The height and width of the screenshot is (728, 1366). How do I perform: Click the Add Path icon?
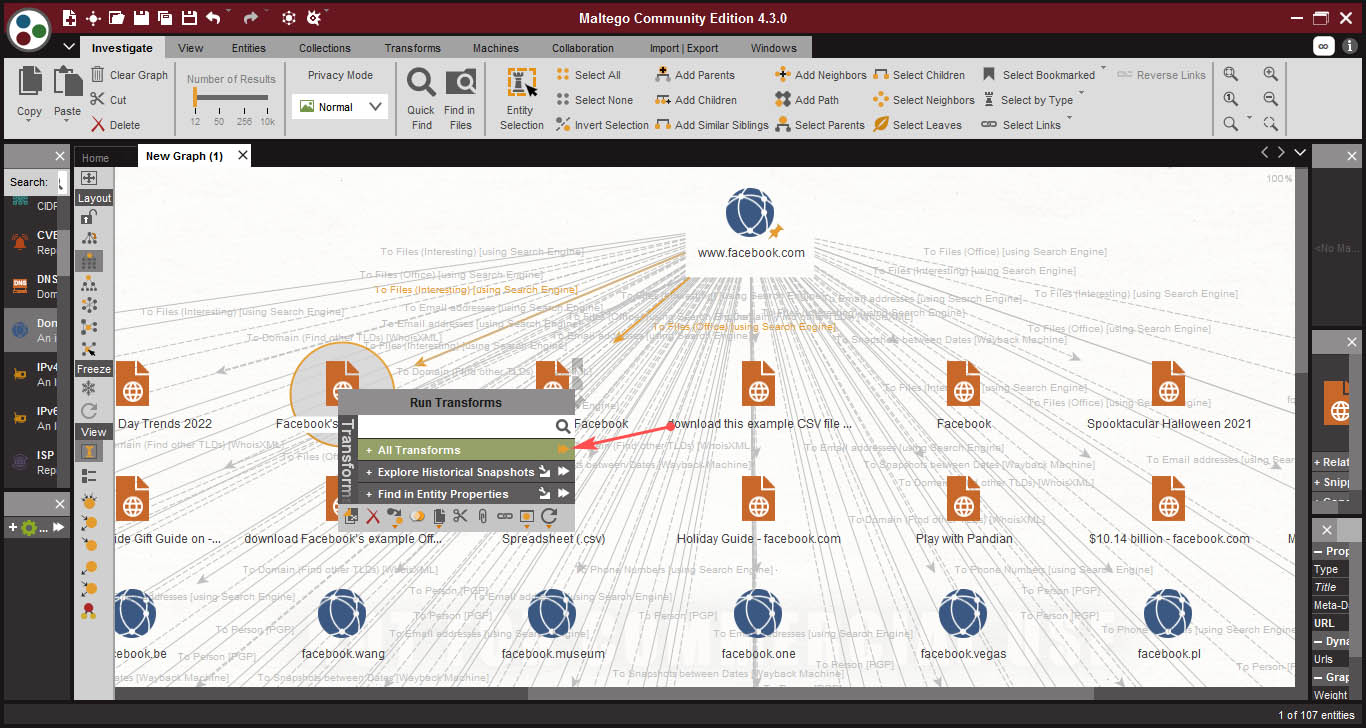pyautogui.click(x=783, y=100)
